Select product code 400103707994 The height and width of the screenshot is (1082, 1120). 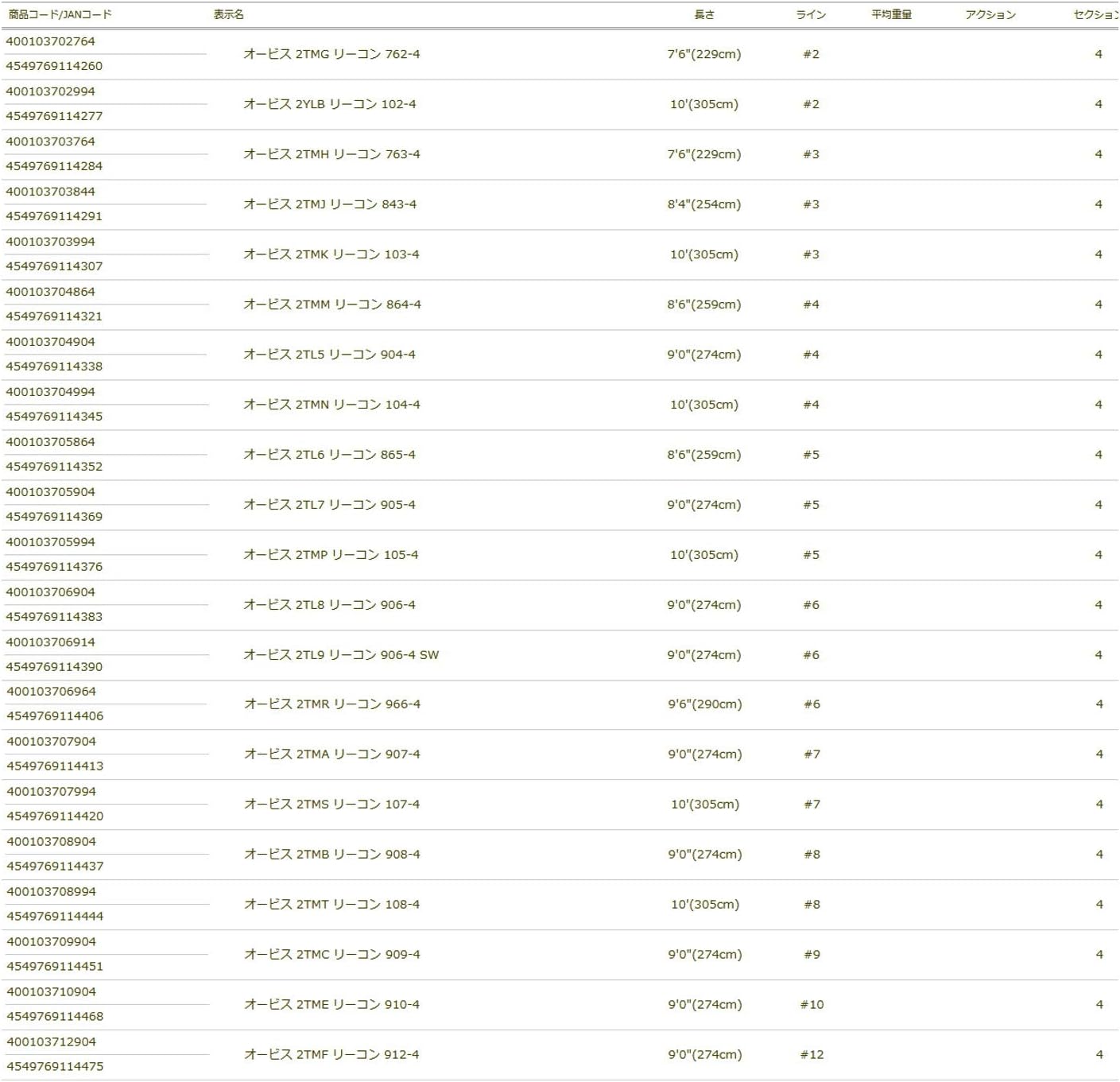[51, 792]
